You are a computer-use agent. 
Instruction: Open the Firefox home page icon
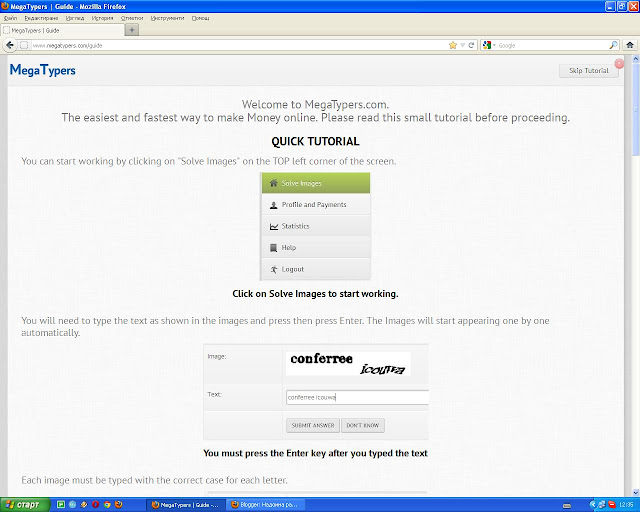[x=630, y=45]
